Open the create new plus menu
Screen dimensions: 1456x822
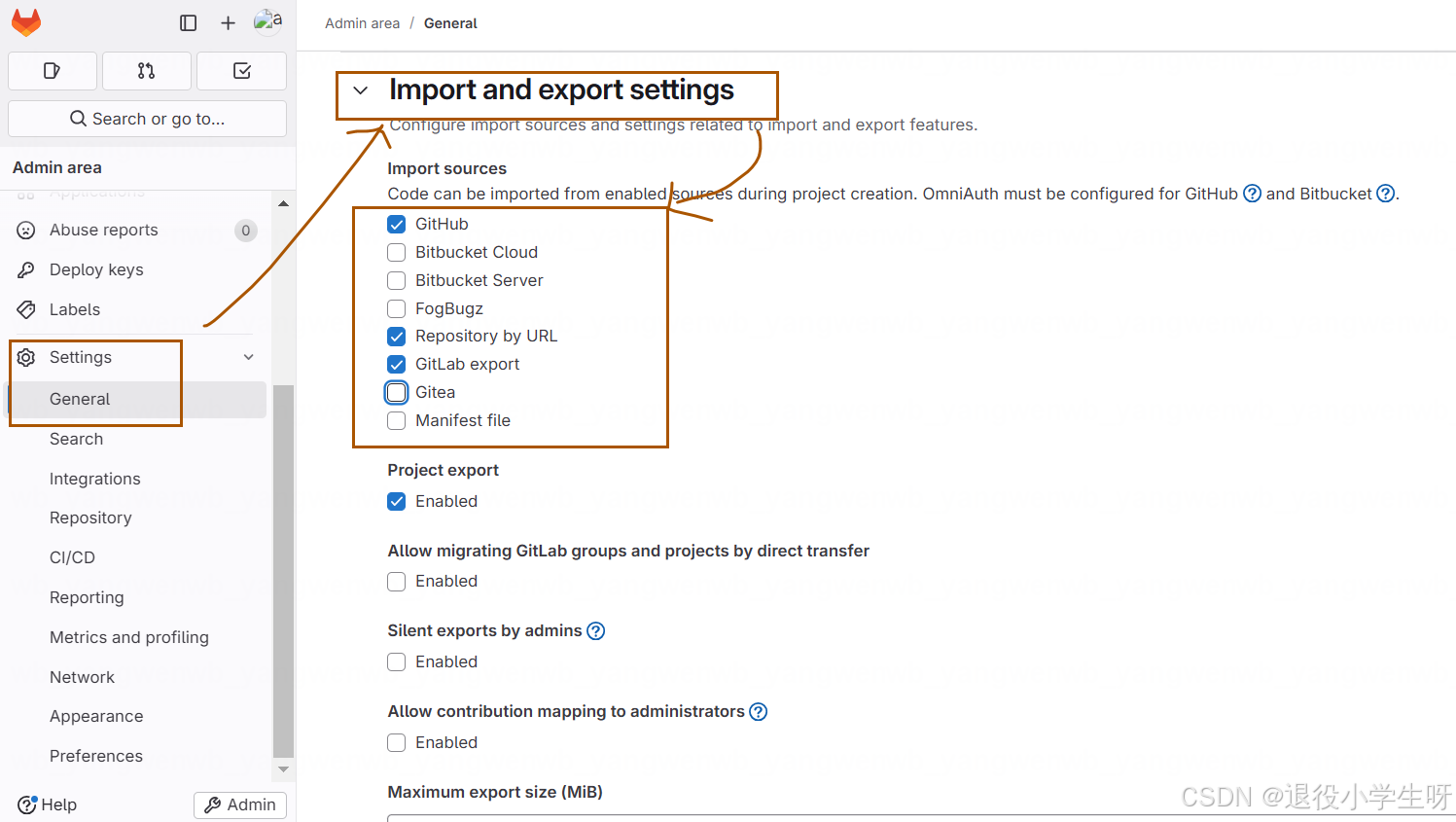[x=228, y=22]
